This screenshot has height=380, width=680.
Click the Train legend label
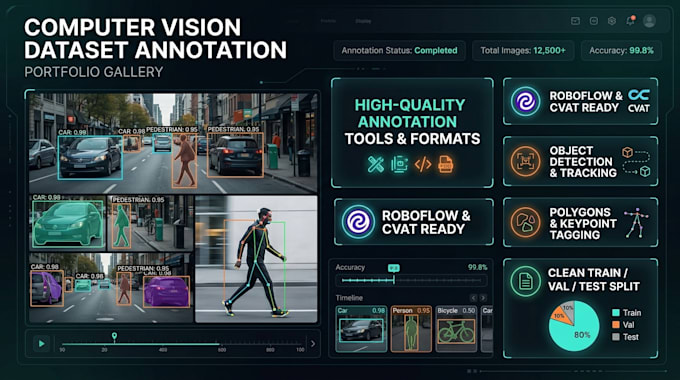coord(632,313)
